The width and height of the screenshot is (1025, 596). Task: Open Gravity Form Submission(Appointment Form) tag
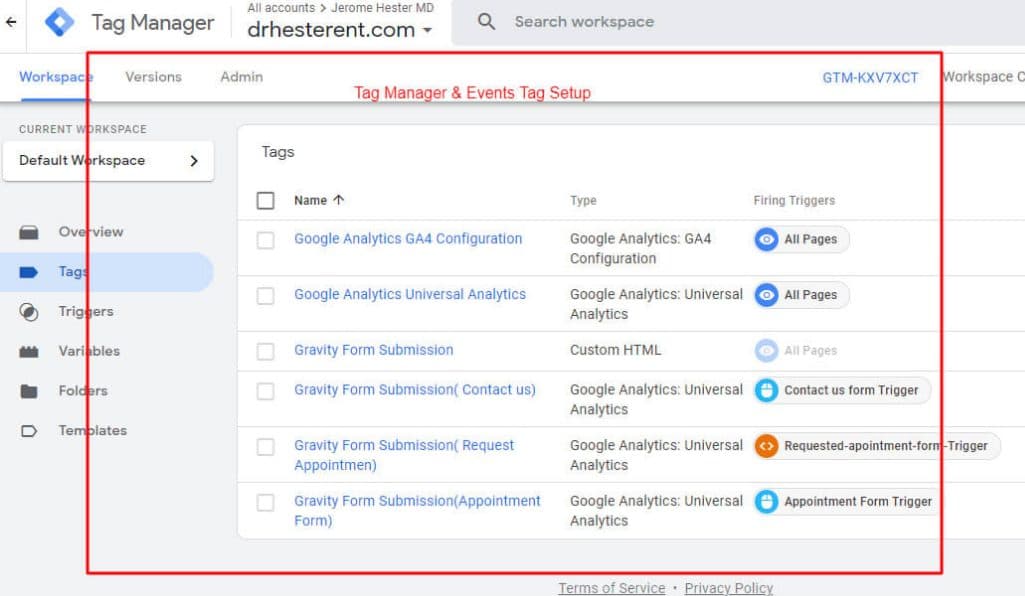[x=417, y=510]
